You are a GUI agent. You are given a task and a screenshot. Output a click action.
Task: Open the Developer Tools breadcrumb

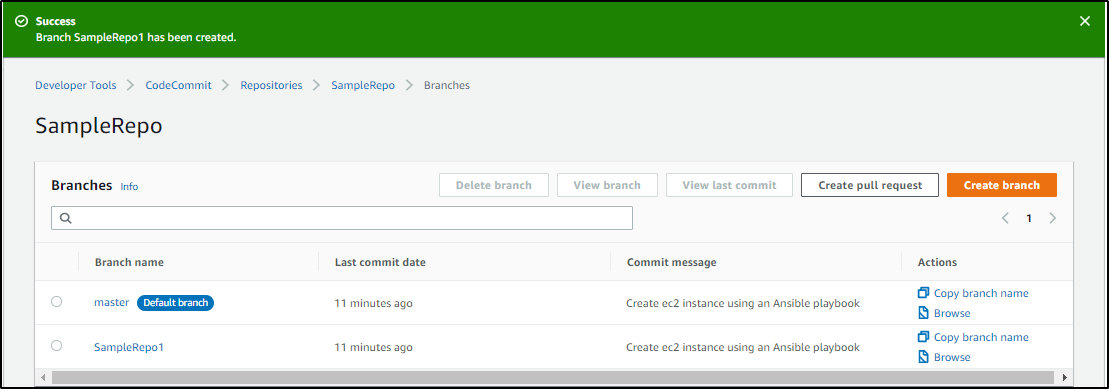tap(76, 85)
